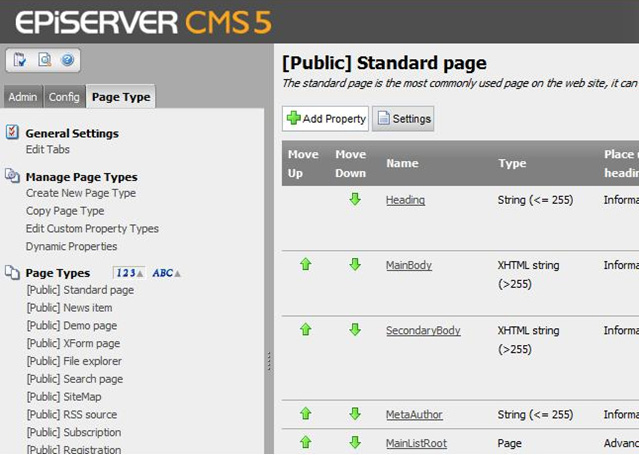Sort page types alphabetically with ABC icon

pos(165,273)
